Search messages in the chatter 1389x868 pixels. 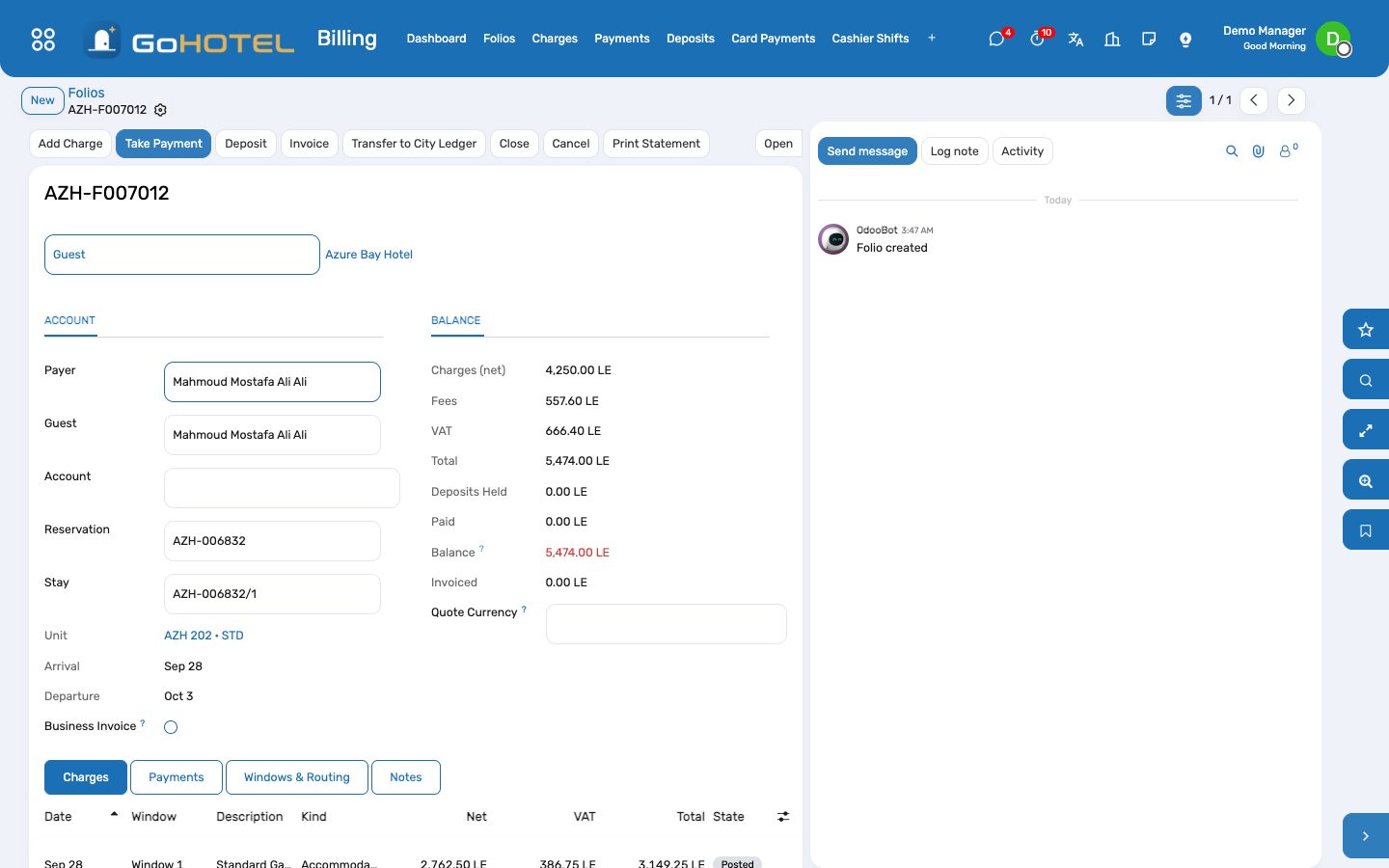(x=1232, y=151)
